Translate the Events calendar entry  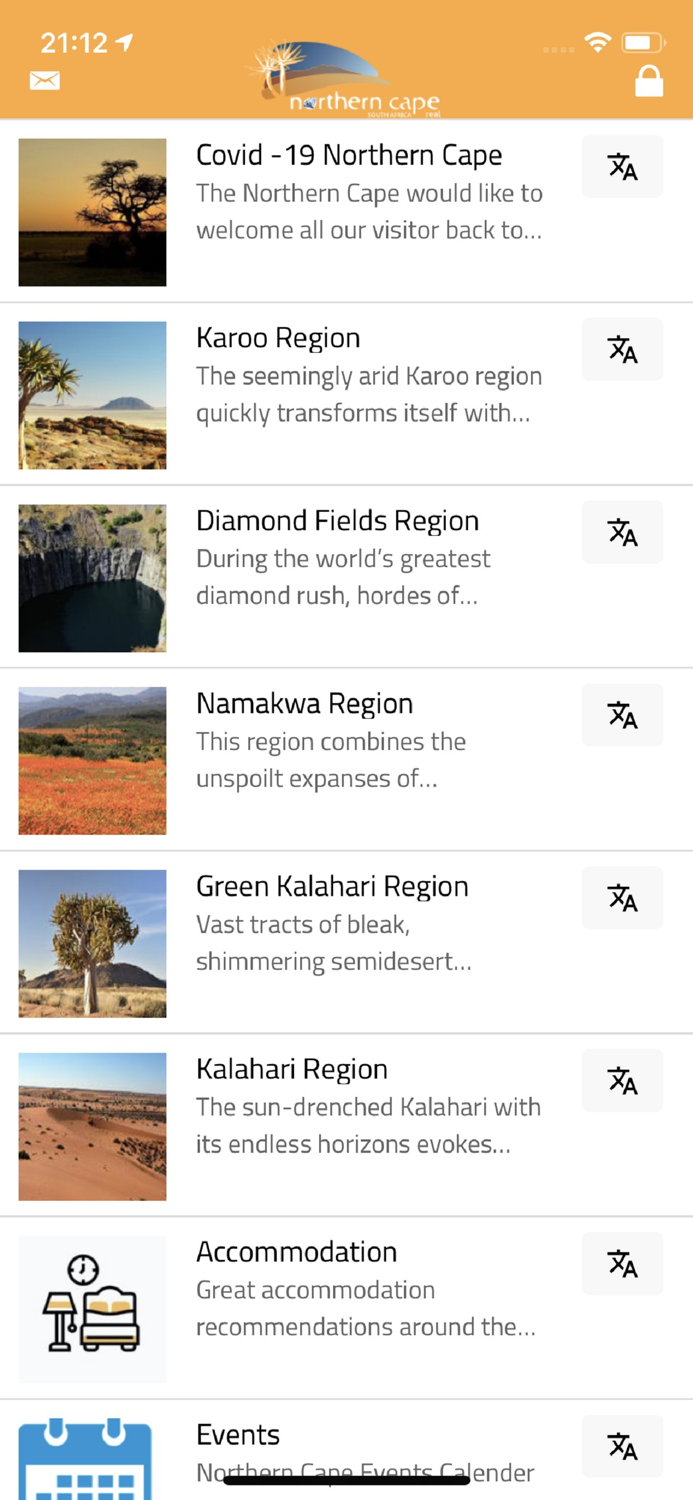[x=621, y=1445]
